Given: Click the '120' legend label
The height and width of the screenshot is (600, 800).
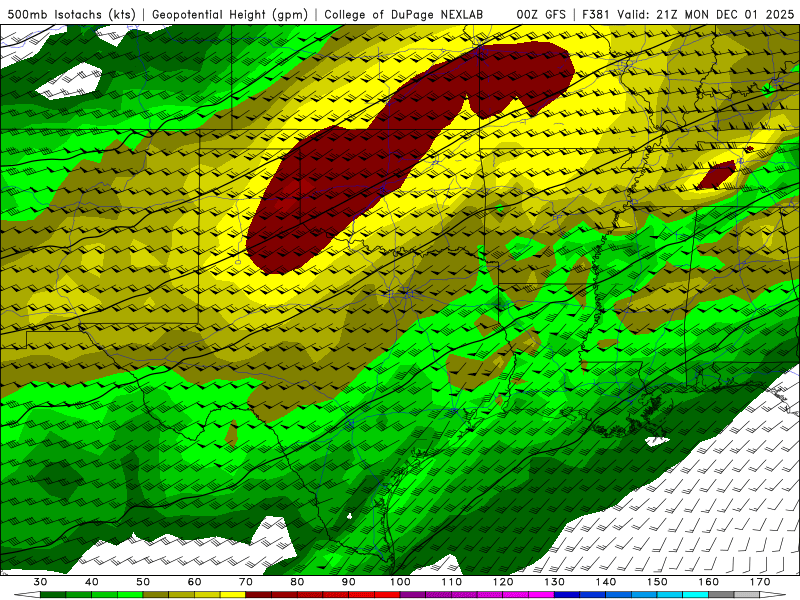Looking at the screenshot, I should [503, 582].
